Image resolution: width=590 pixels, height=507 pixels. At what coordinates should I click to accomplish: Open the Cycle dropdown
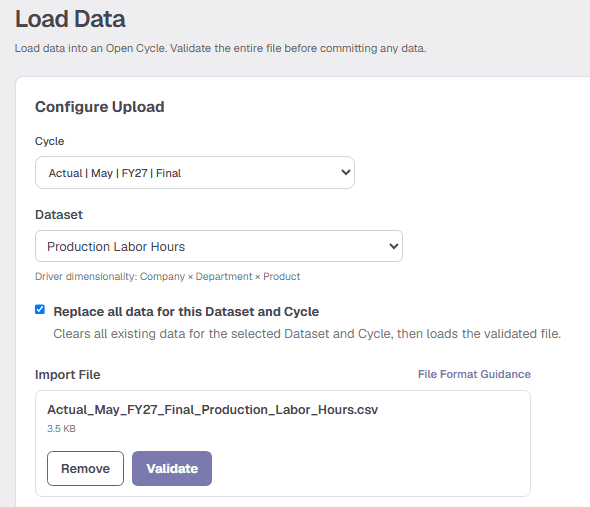point(195,173)
